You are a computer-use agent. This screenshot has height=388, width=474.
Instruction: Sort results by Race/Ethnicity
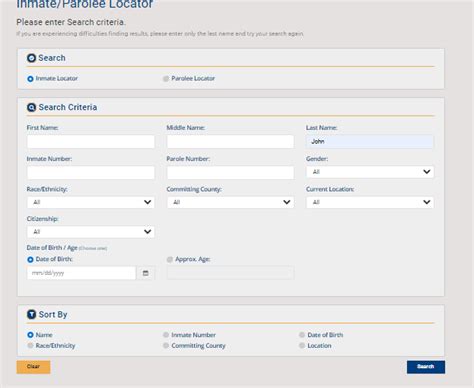pyautogui.click(x=30, y=345)
